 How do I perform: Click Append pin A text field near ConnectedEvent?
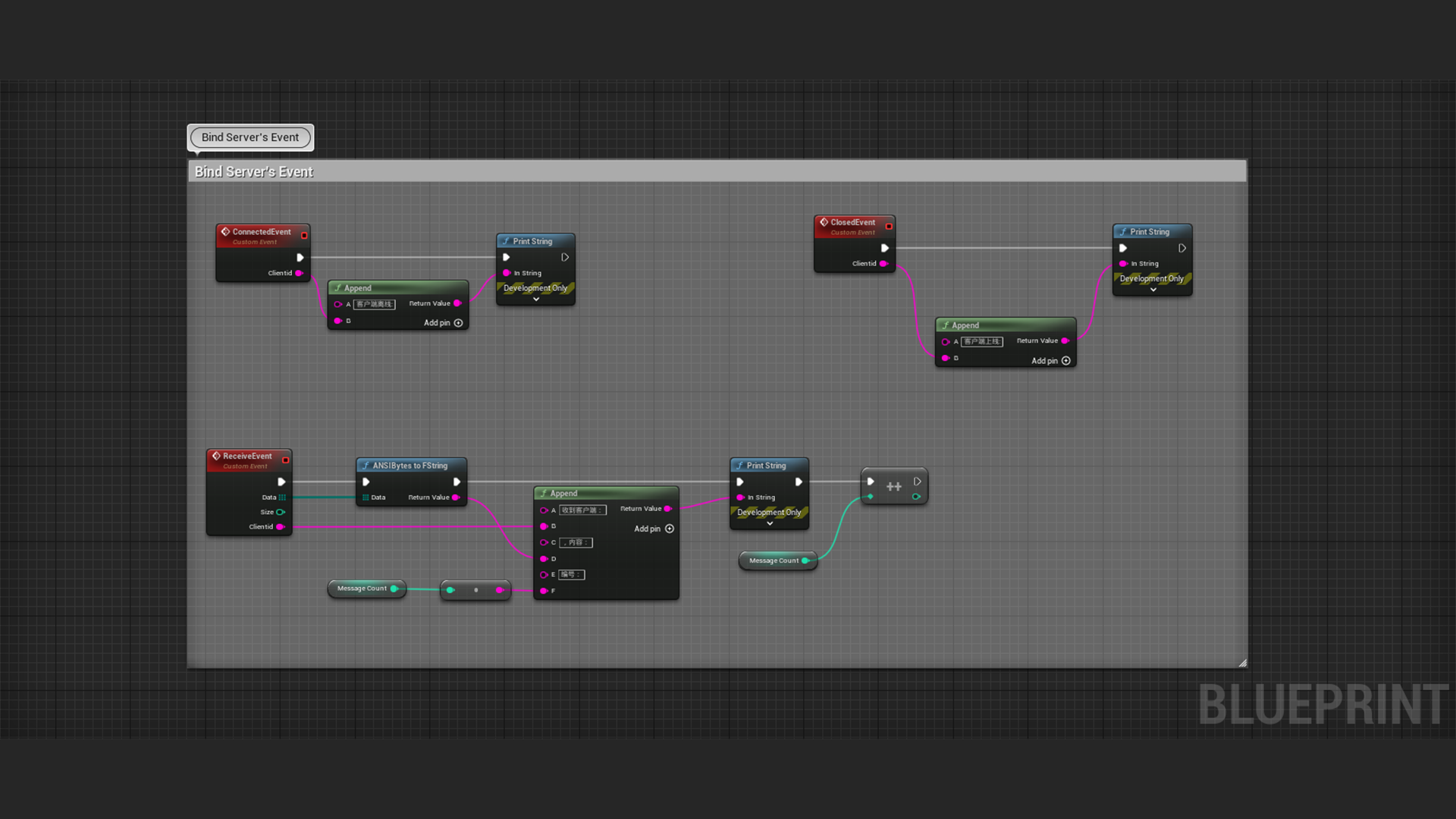pyautogui.click(x=375, y=304)
